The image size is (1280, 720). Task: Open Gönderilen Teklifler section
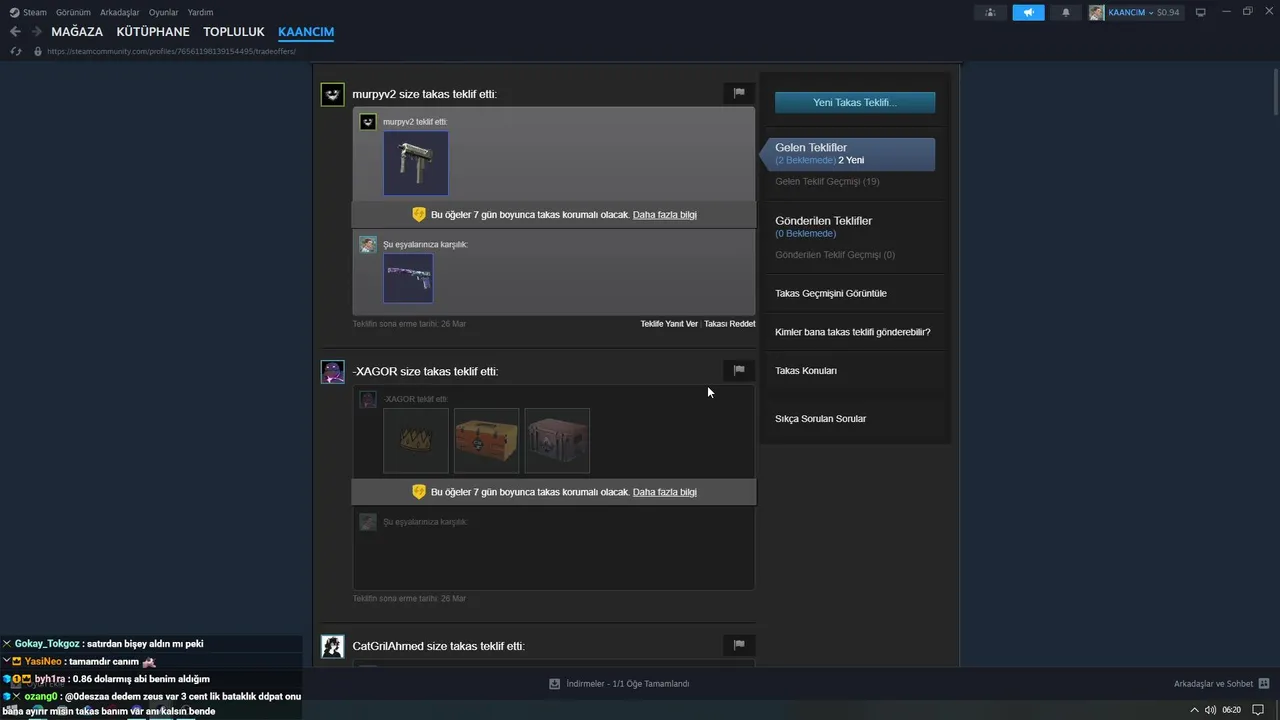coord(823,221)
